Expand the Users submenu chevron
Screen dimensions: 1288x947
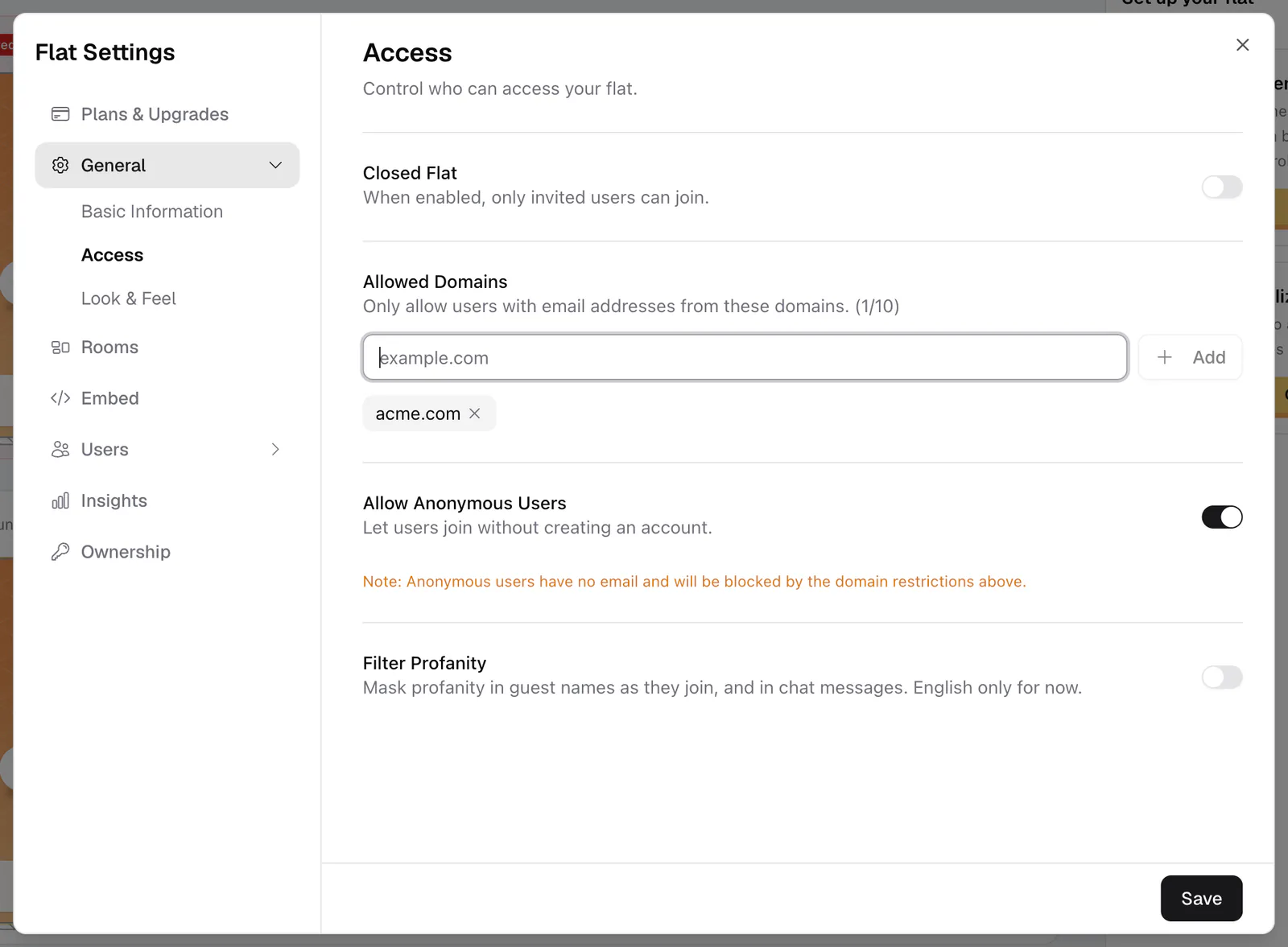(275, 450)
